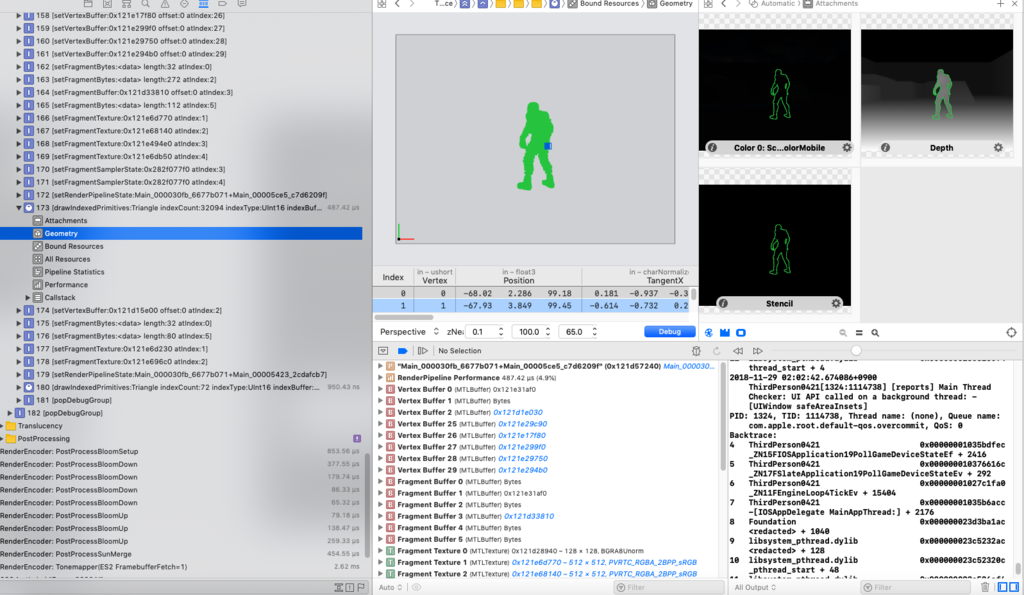Open settings gear for Depth attachment
This screenshot has width=1024, height=595.
[998, 148]
